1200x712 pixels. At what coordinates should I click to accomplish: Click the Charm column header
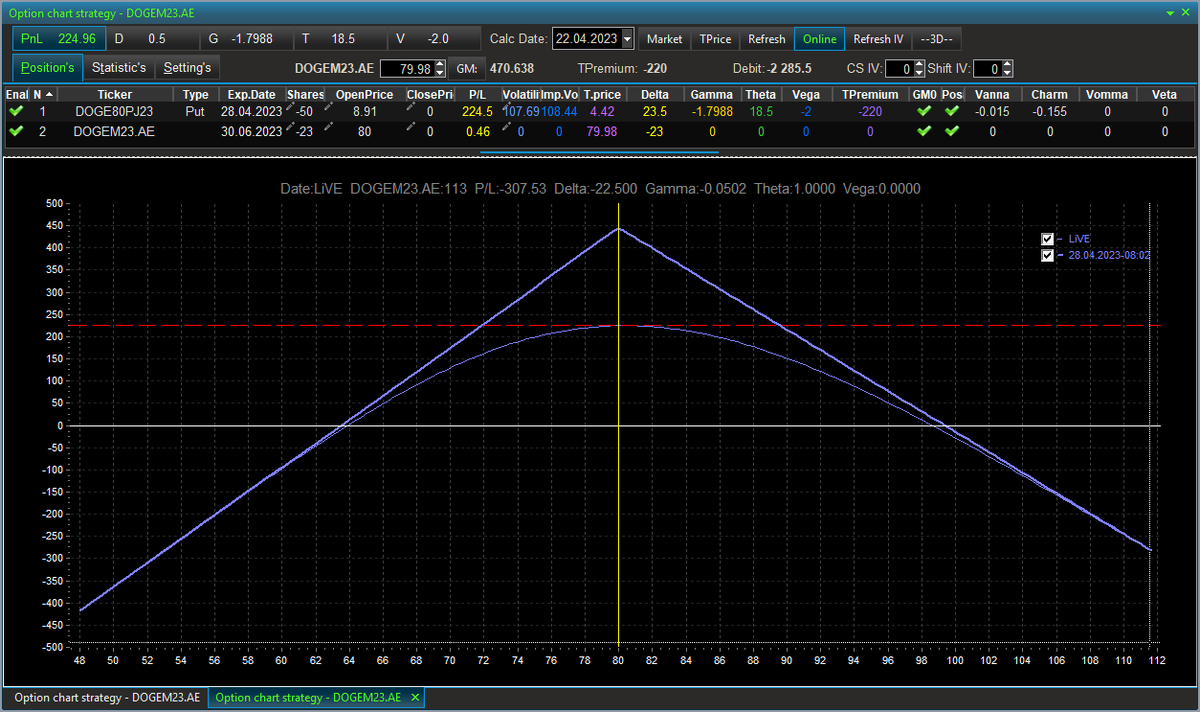click(1049, 94)
